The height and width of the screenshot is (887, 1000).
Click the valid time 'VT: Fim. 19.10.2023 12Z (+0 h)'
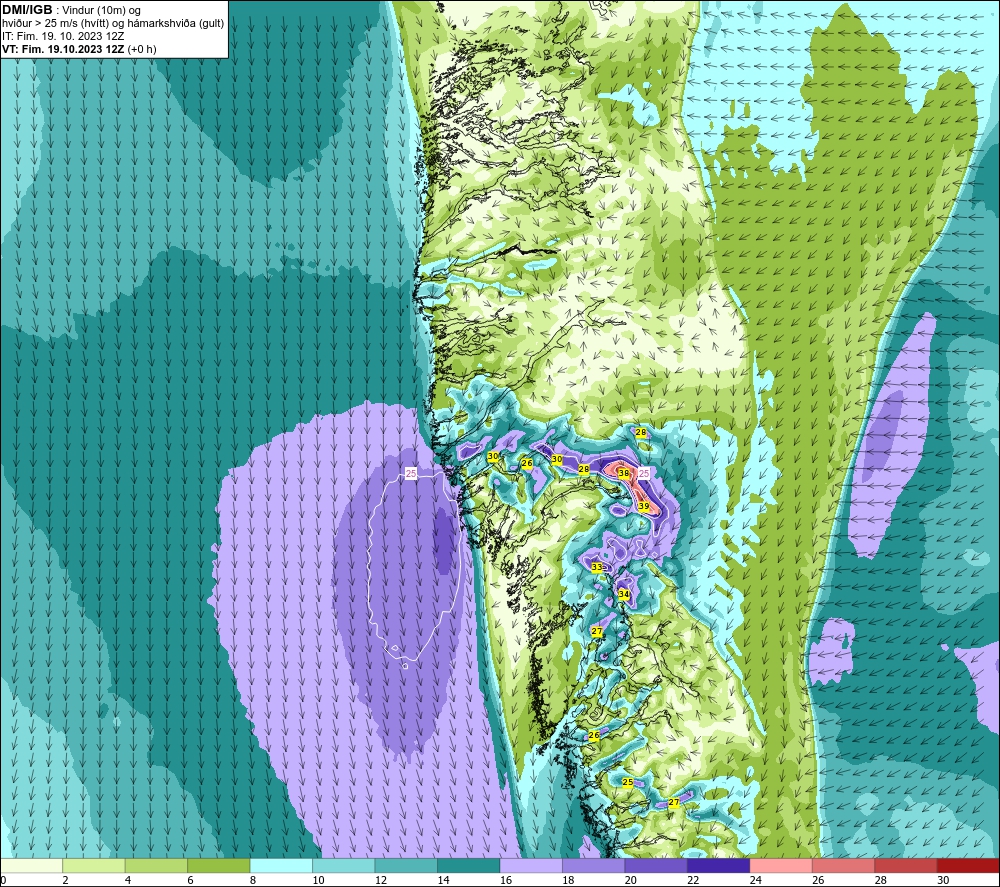(79, 48)
